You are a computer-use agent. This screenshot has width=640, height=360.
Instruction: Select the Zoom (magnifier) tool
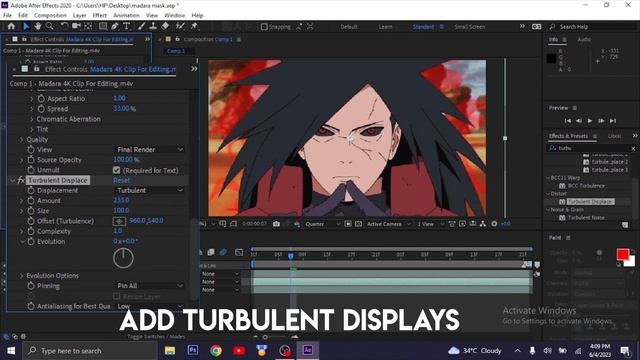pos(50,26)
